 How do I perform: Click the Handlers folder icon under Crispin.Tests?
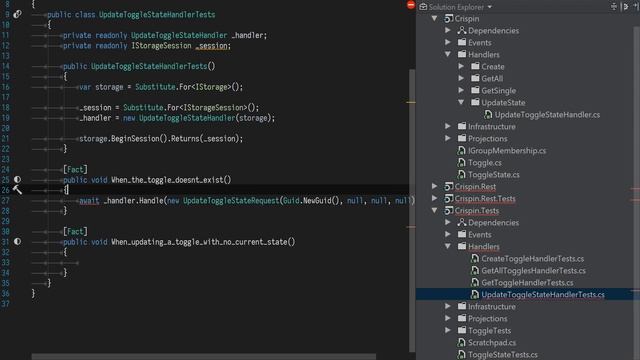(462, 246)
